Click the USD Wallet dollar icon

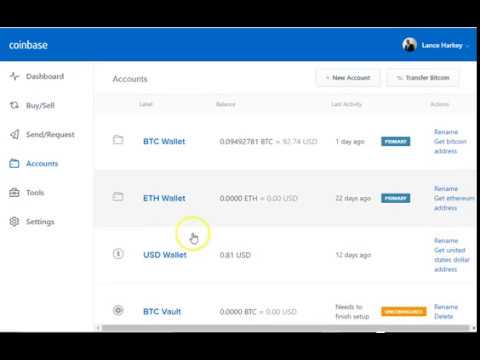coord(118,254)
